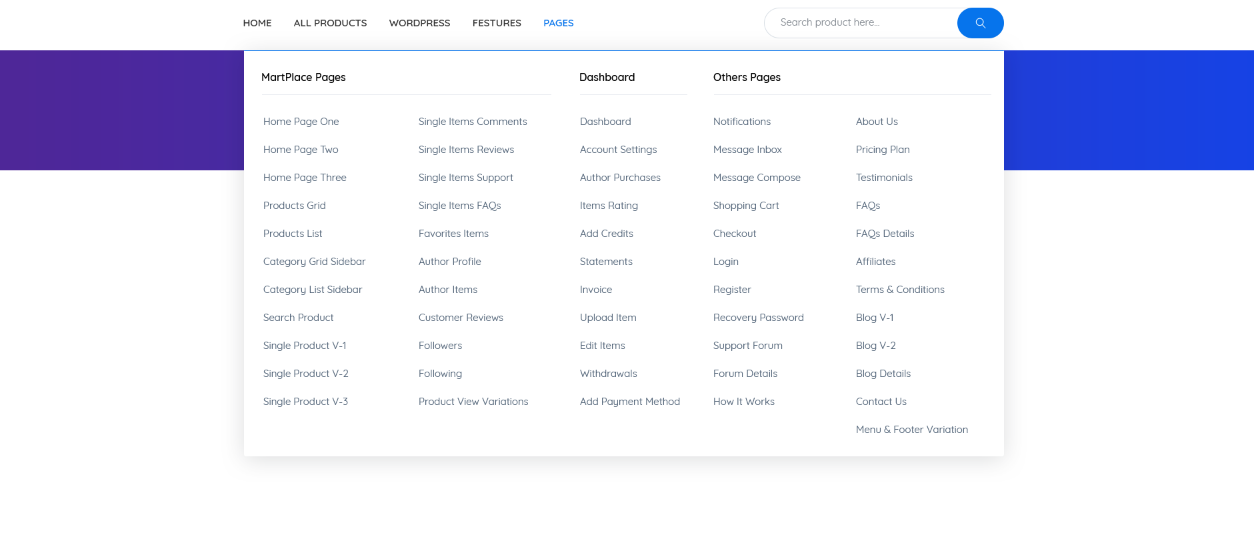
Task: Open the Pricing Plan page
Action: 882,150
